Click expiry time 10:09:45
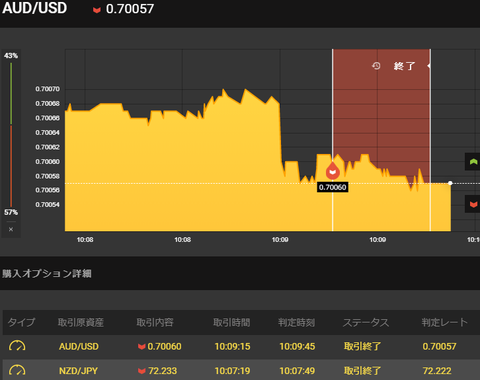 pyautogui.click(x=297, y=347)
